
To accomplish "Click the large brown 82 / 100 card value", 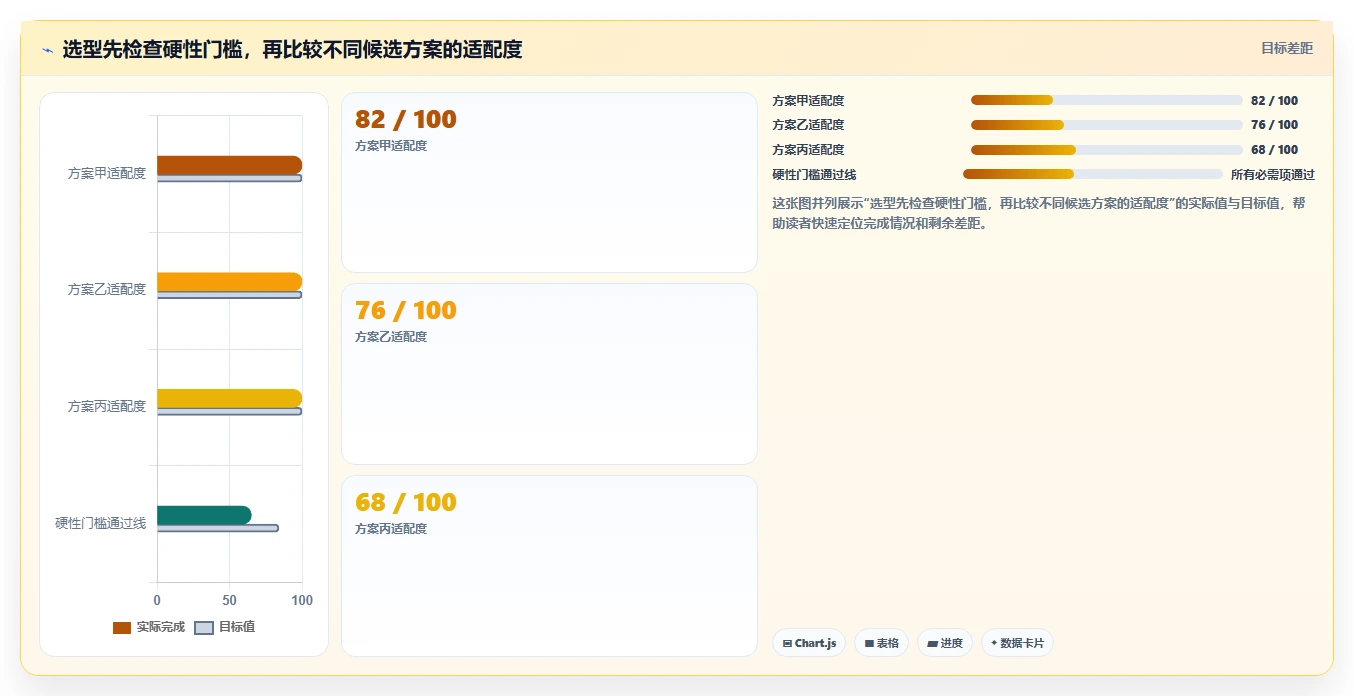I will [x=405, y=119].
